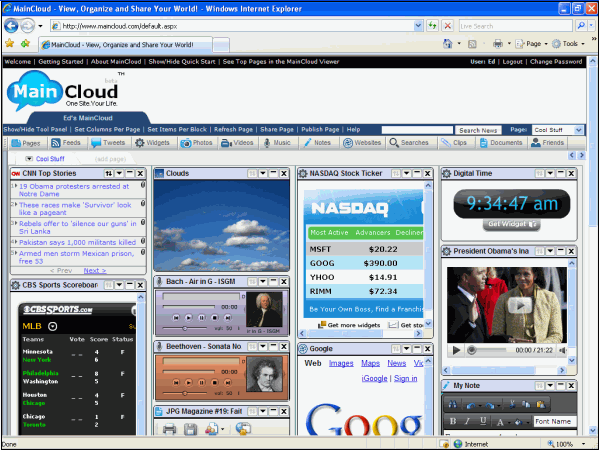Click the print icon in JPG Magazine widget
This screenshot has width=599, height=450.
pos(169,429)
